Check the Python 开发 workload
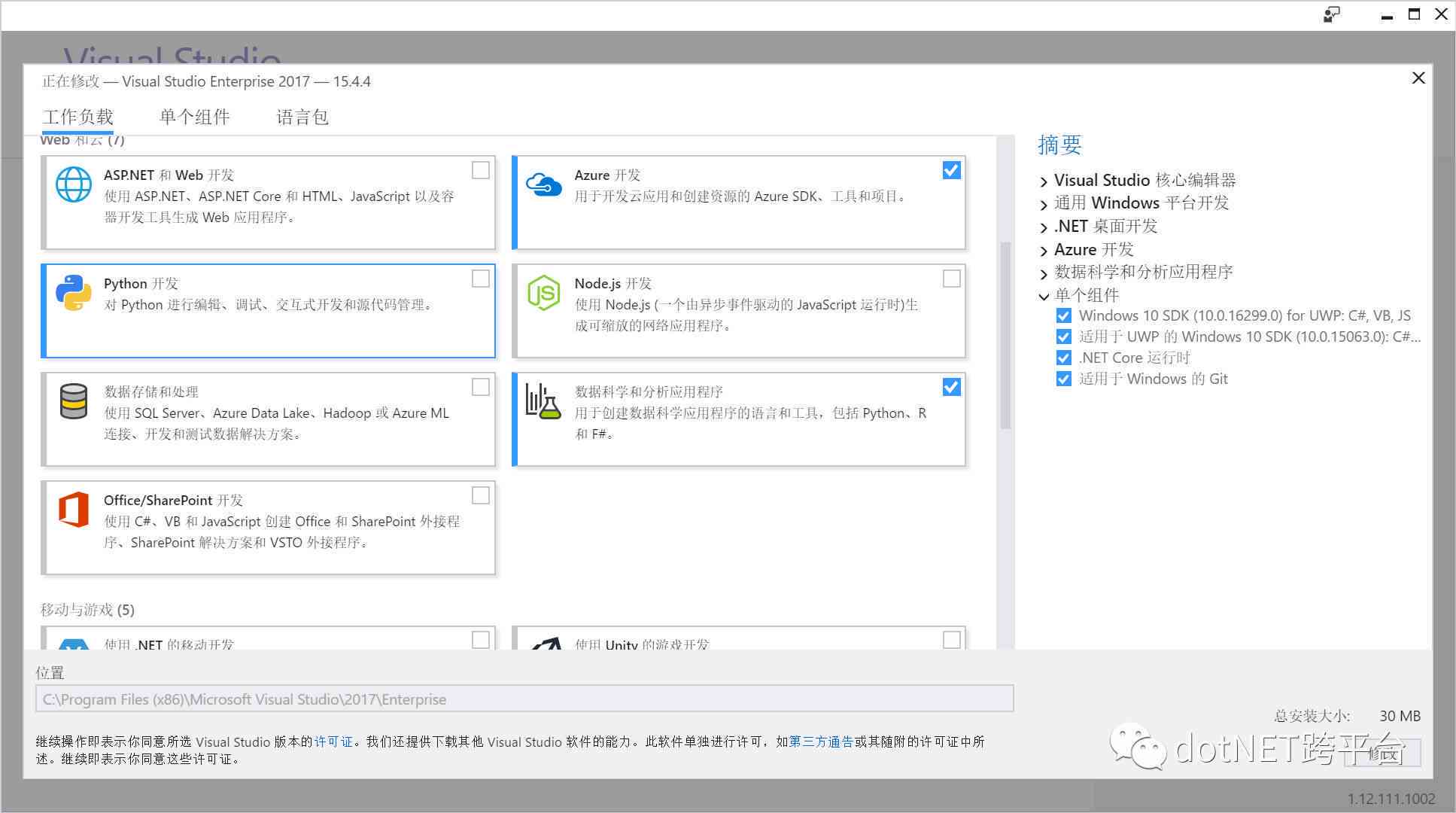The width and height of the screenshot is (1456, 813). tap(481, 279)
